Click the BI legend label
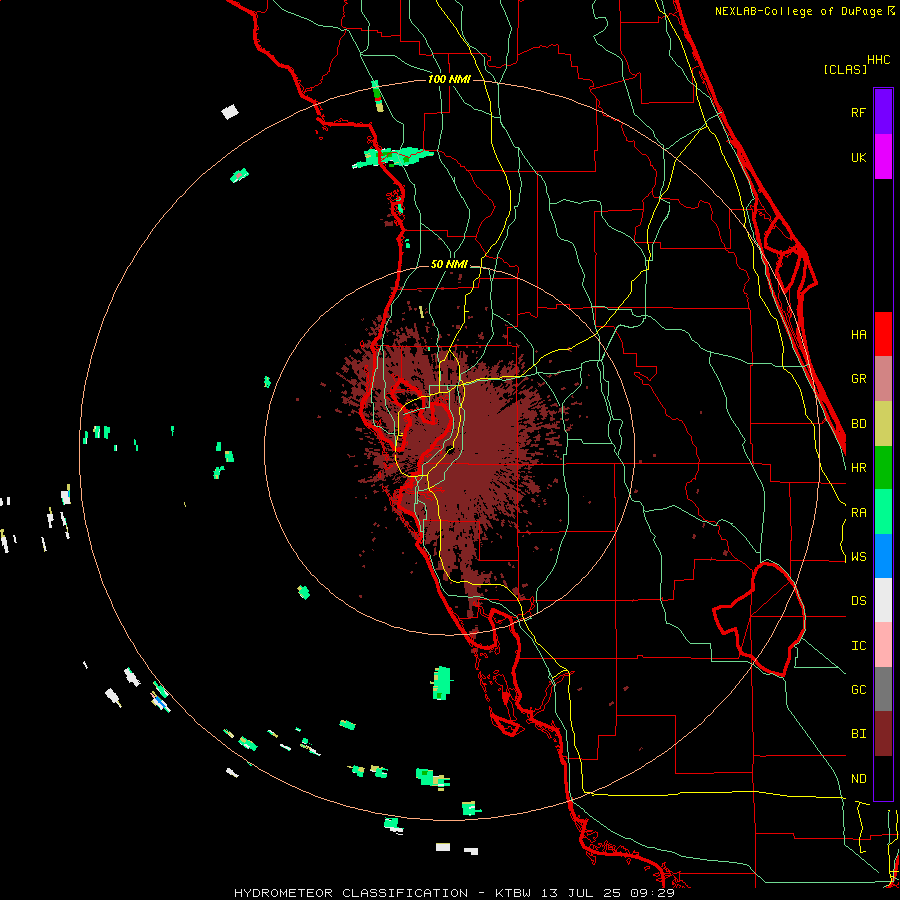Screen dimensions: 900x900 pyautogui.click(x=858, y=734)
